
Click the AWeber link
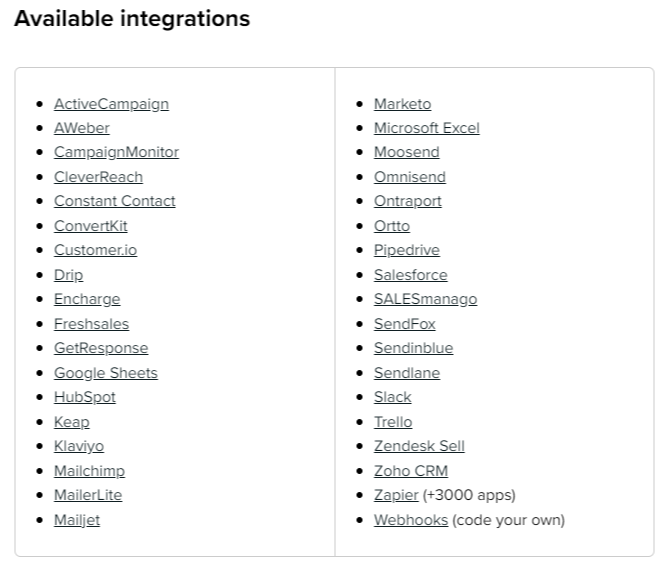pos(82,128)
